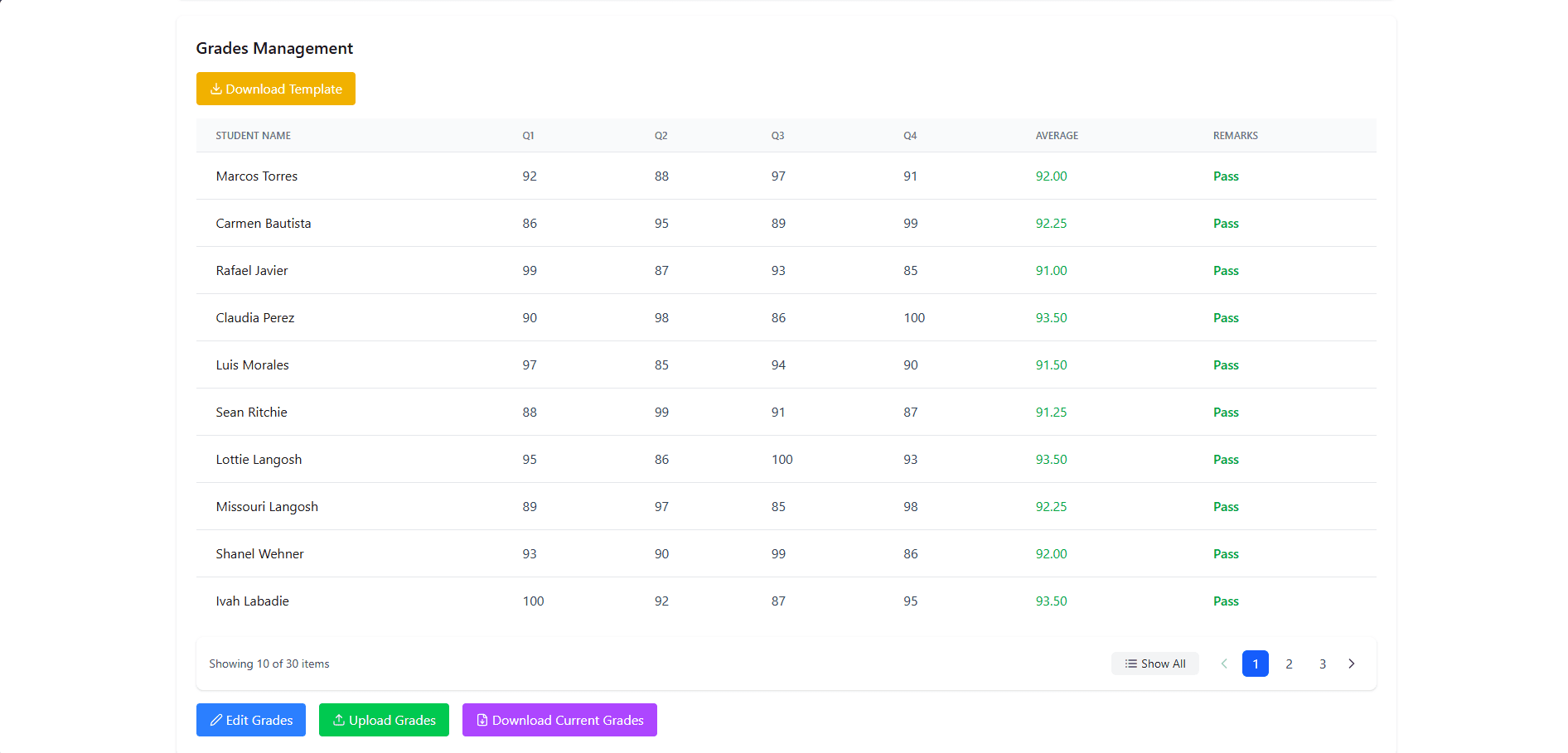Click the Remarks column header
1568x753 pixels.
coord(1236,136)
